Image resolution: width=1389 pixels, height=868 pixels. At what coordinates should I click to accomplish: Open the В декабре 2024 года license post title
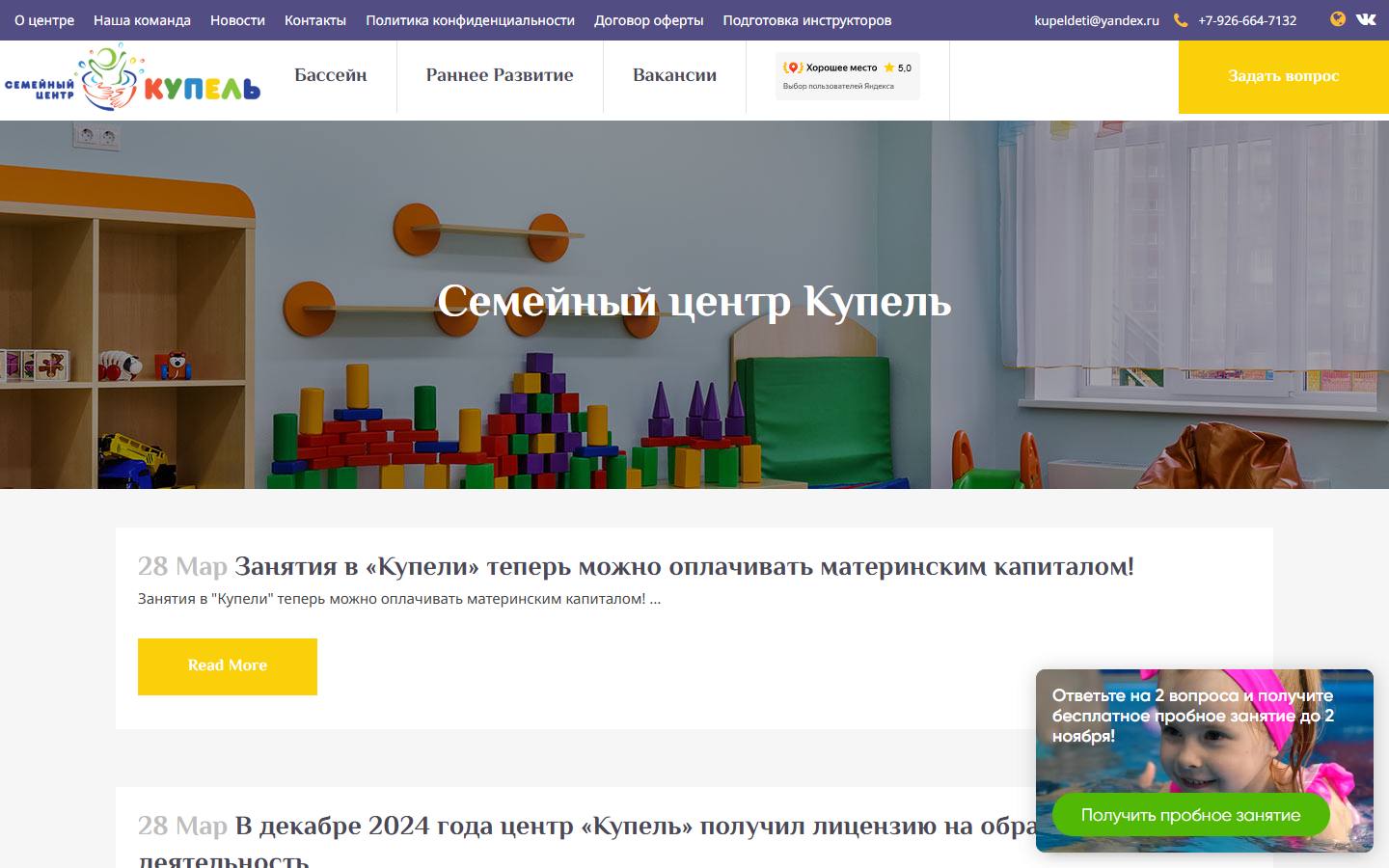pos(588,840)
